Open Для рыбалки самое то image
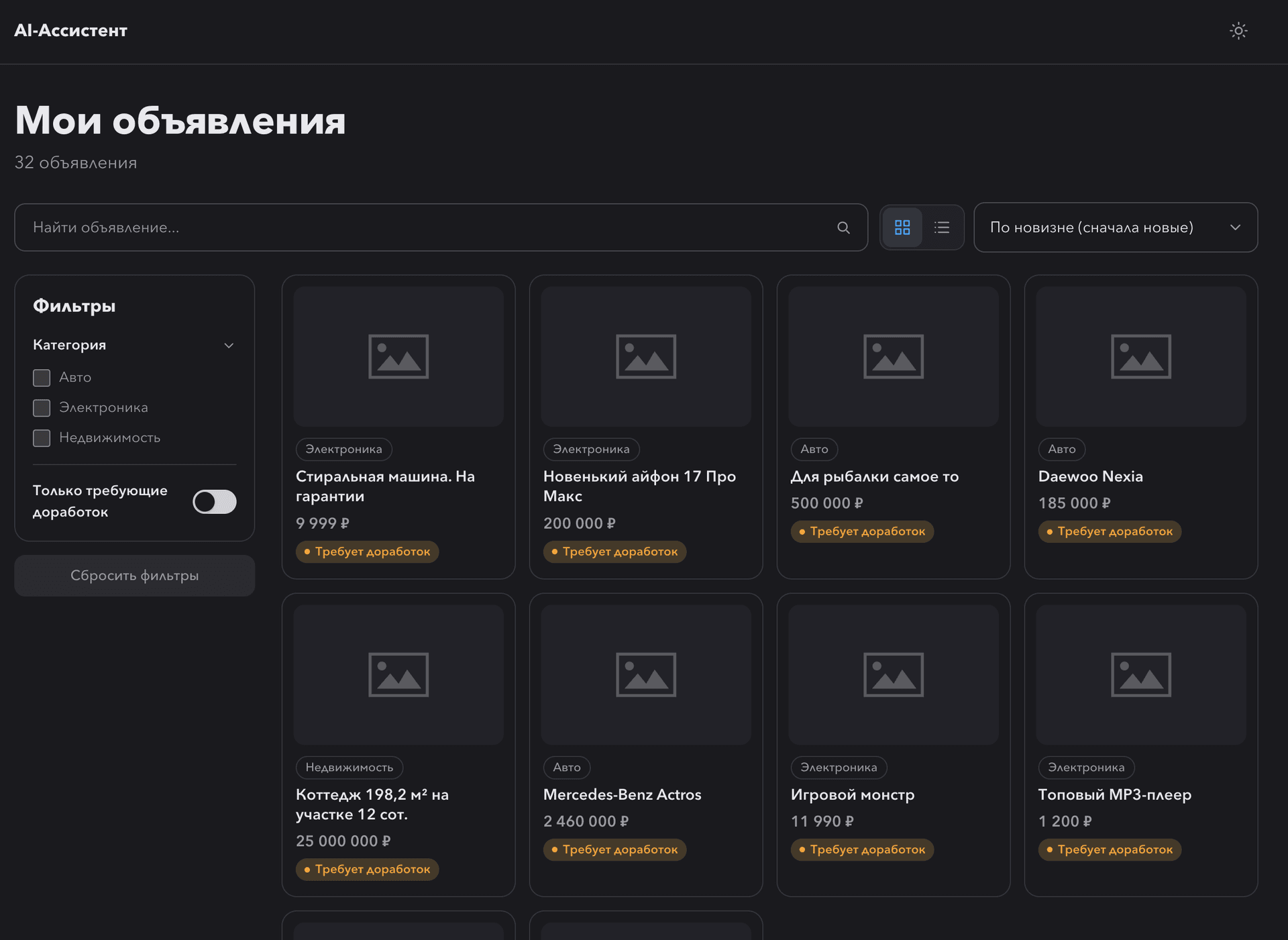Image resolution: width=1288 pixels, height=940 pixels. click(894, 356)
